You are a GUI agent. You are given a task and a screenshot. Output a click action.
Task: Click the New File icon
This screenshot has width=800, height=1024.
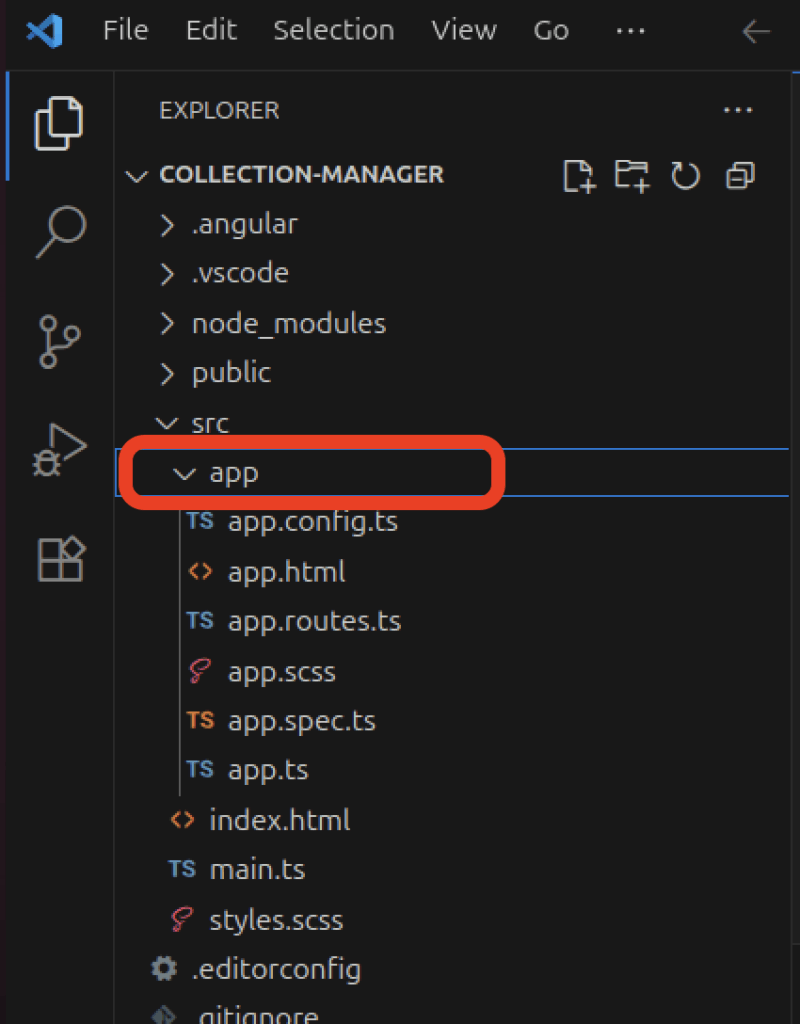click(x=579, y=176)
